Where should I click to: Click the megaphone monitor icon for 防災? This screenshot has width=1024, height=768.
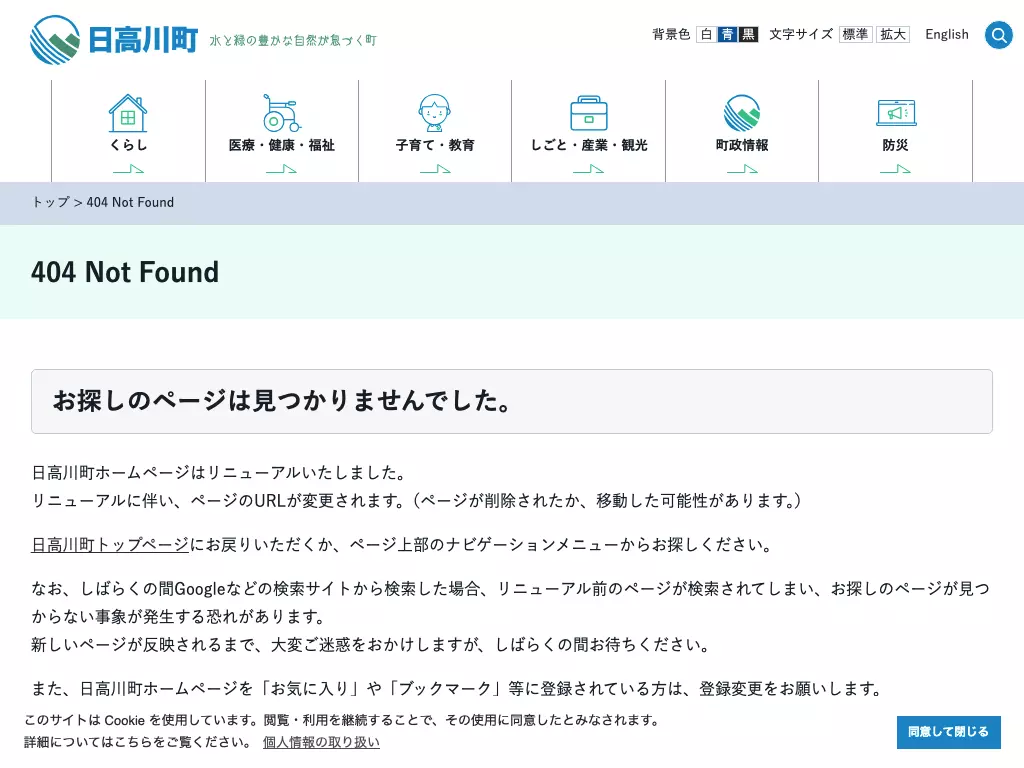coord(896,112)
